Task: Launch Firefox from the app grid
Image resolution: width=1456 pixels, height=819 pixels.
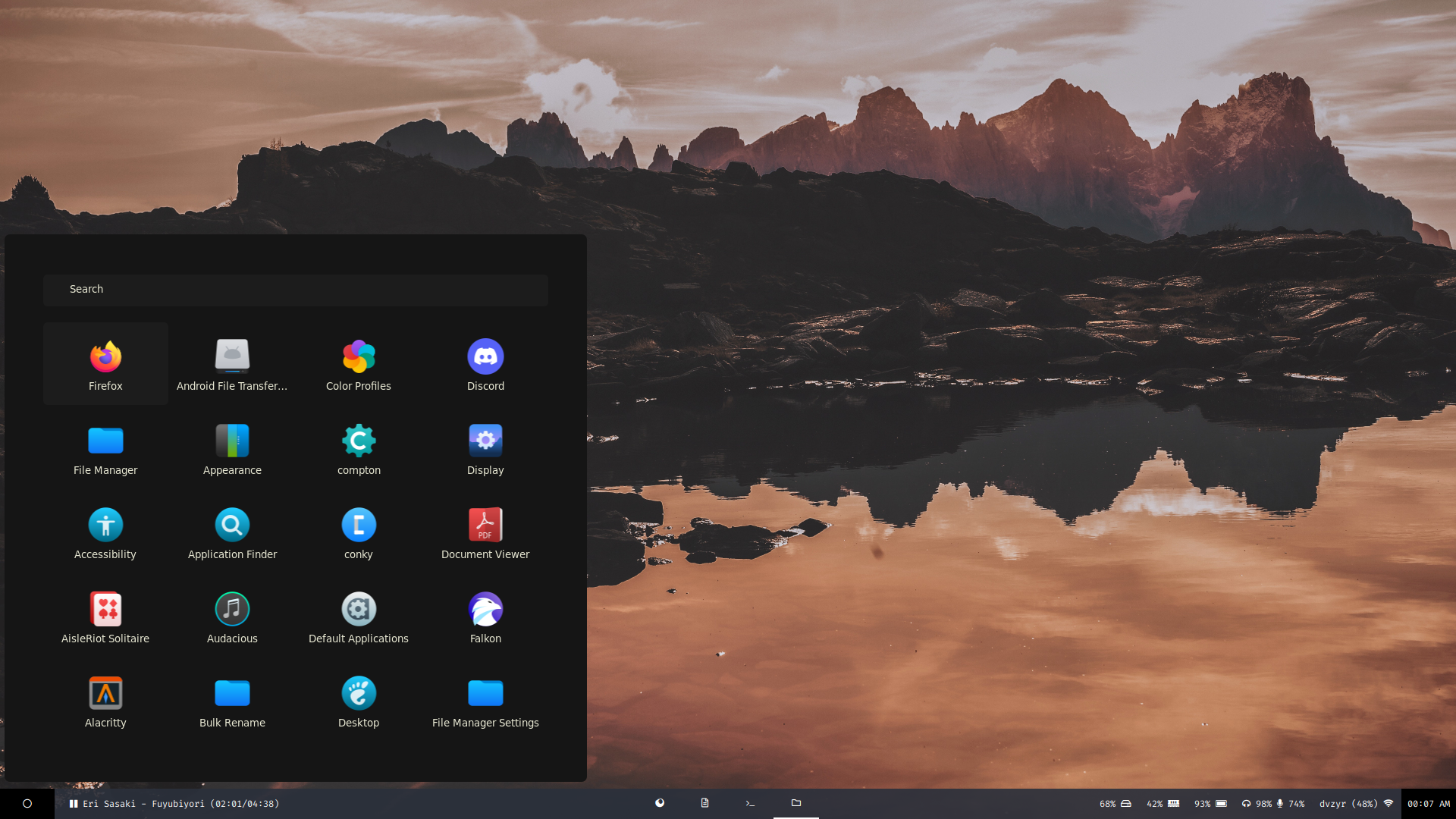Action: click(105, 364)
